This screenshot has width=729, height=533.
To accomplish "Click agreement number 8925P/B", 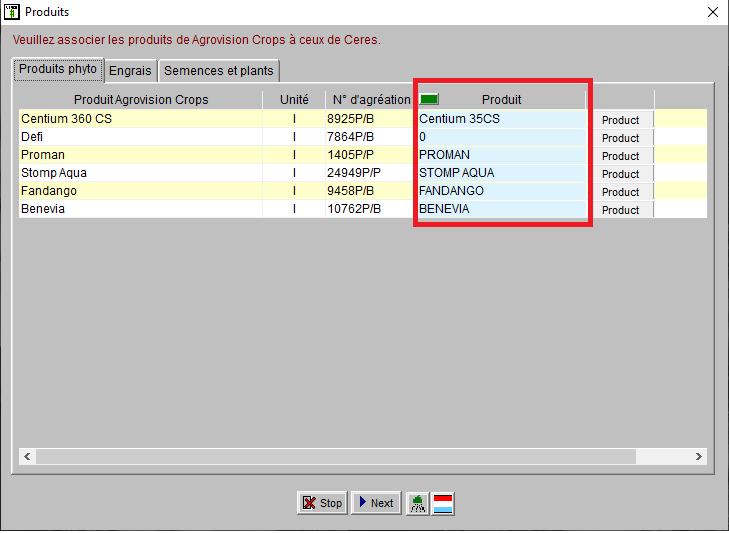I will pyautogui.click(x=371, y=119).
